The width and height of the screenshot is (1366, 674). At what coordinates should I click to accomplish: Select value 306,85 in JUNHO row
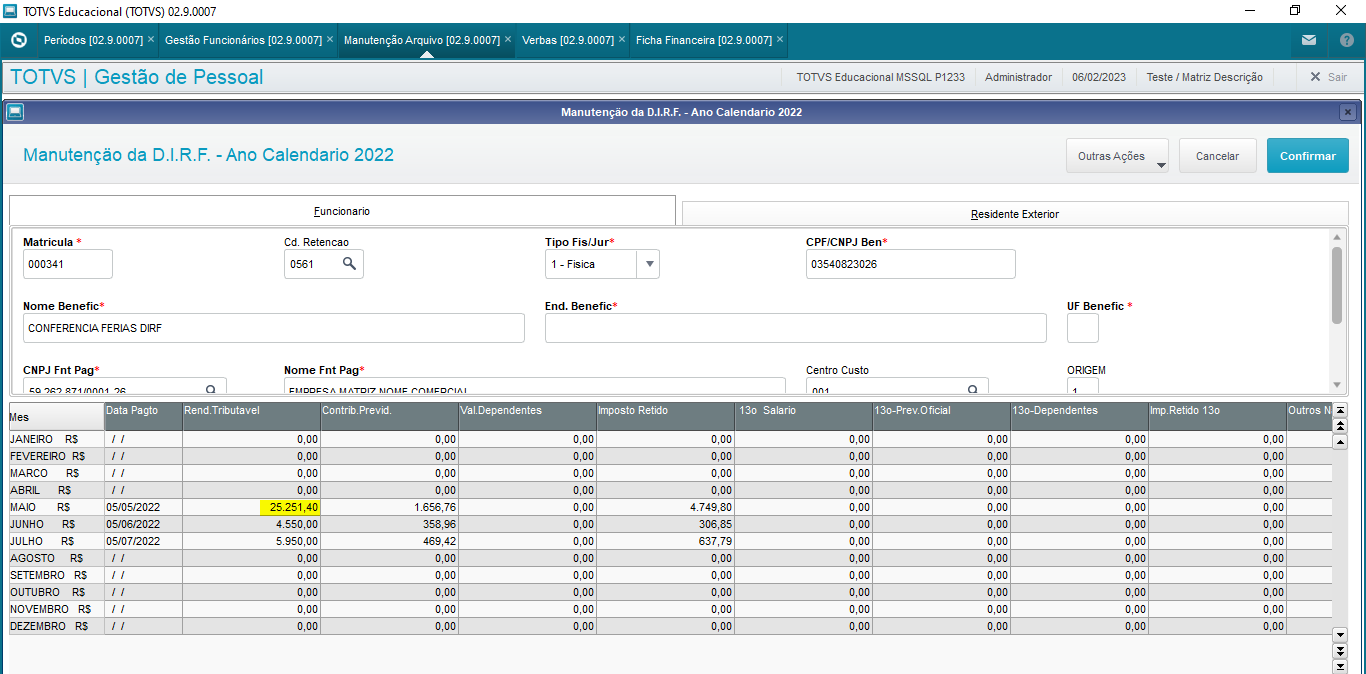click(716, 524)
